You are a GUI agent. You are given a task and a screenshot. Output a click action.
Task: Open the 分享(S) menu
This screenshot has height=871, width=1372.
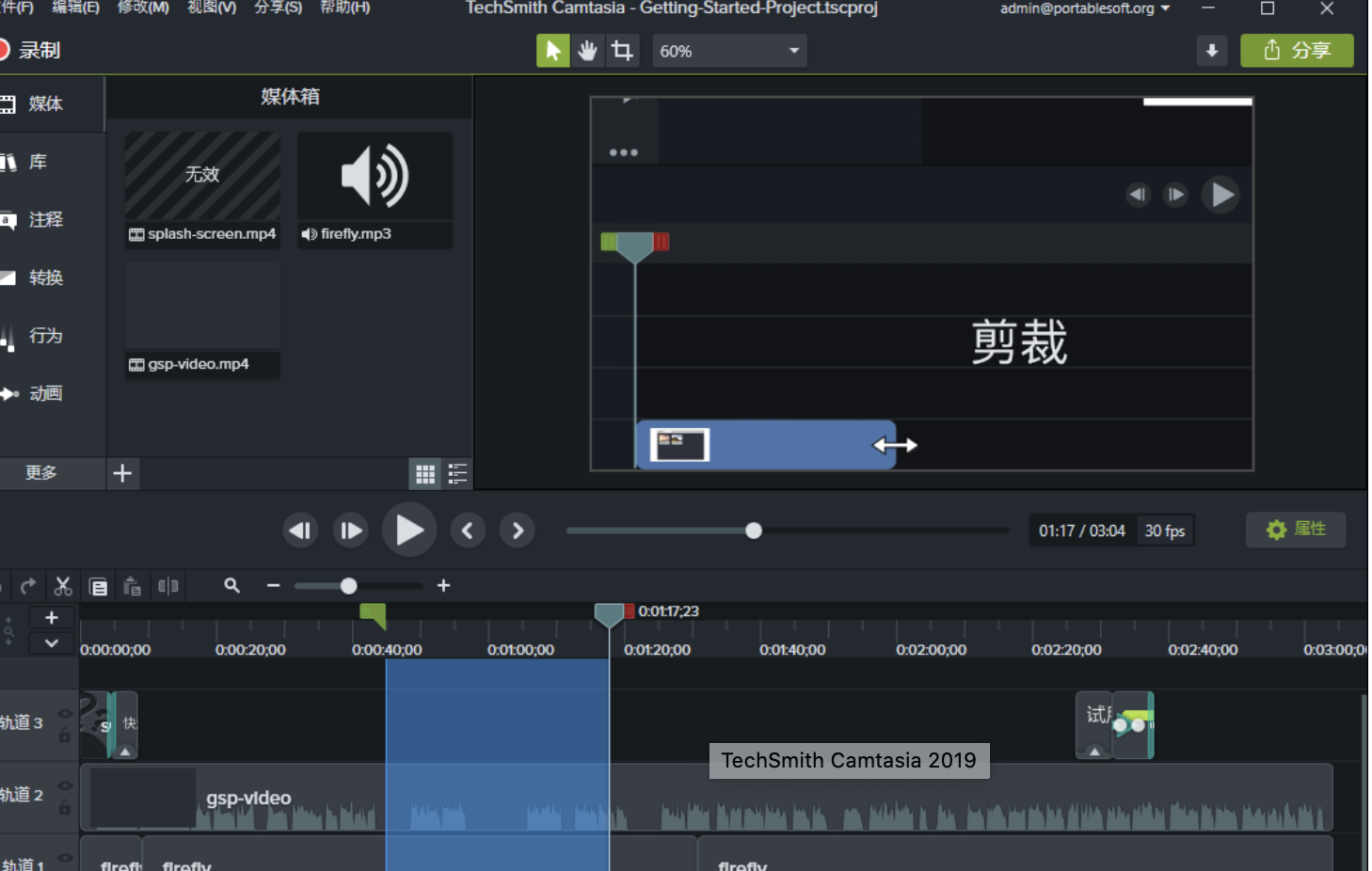[279, 8]
